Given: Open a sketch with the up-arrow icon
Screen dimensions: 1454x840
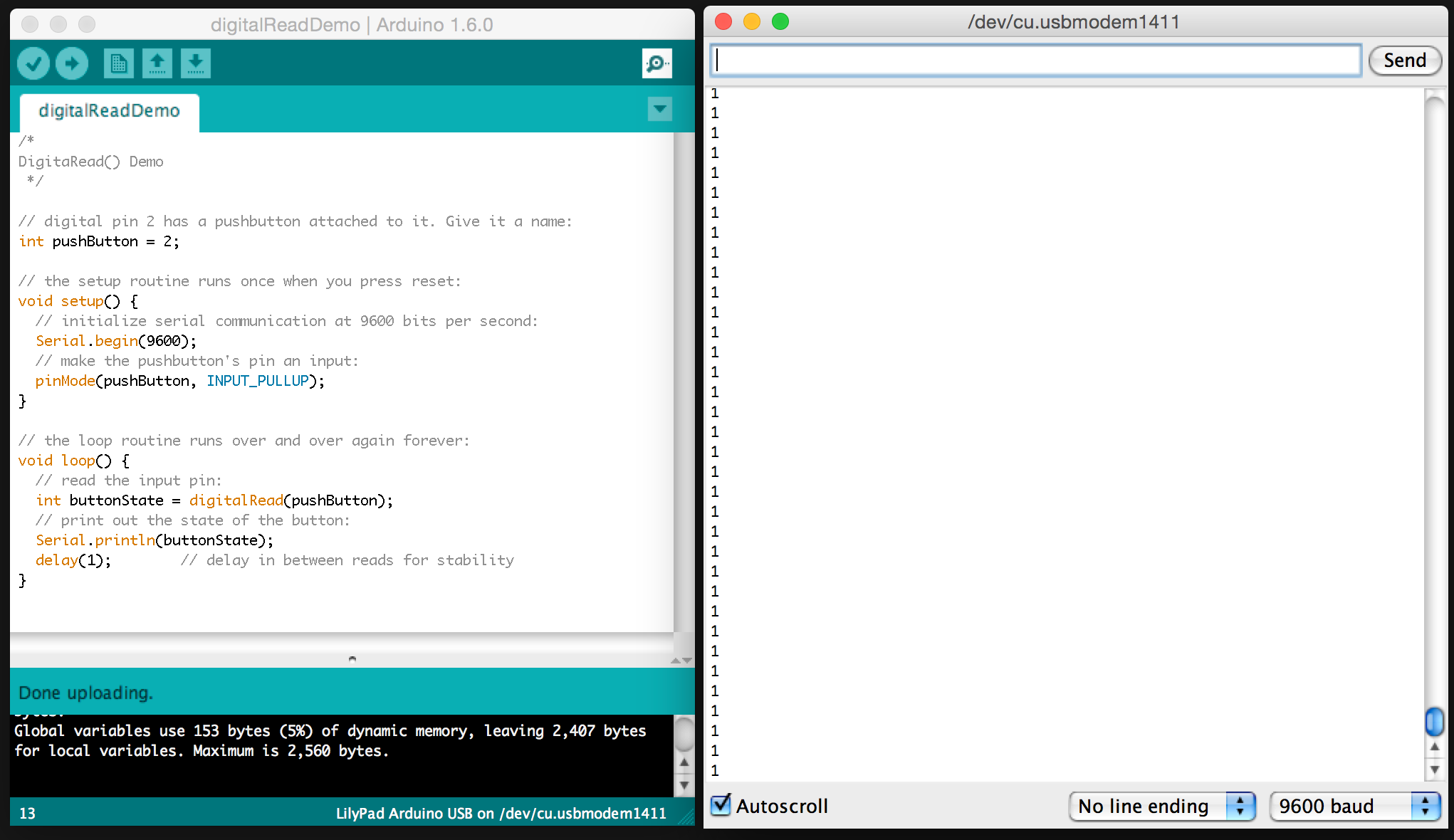Looking at the screenshot, I should pyautogui.click(x=157, y=63).
